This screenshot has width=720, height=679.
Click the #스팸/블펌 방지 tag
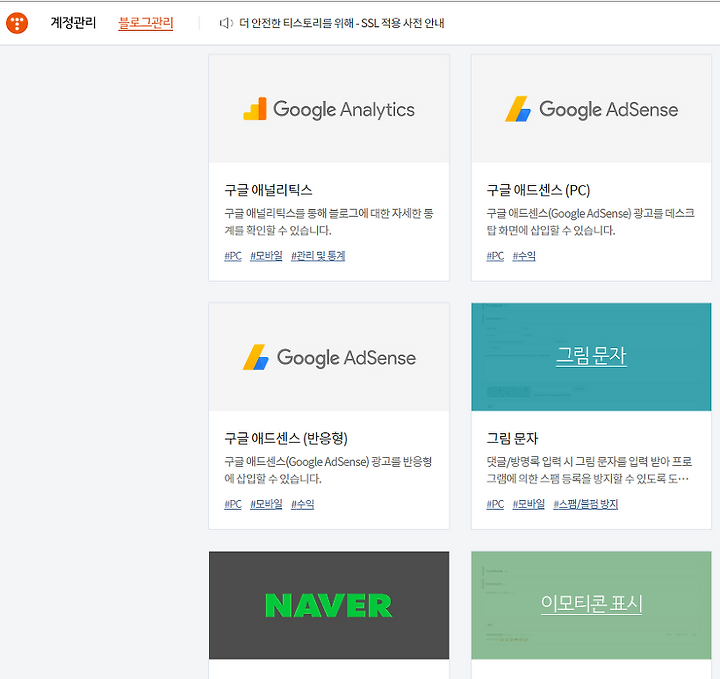point(586,504)
